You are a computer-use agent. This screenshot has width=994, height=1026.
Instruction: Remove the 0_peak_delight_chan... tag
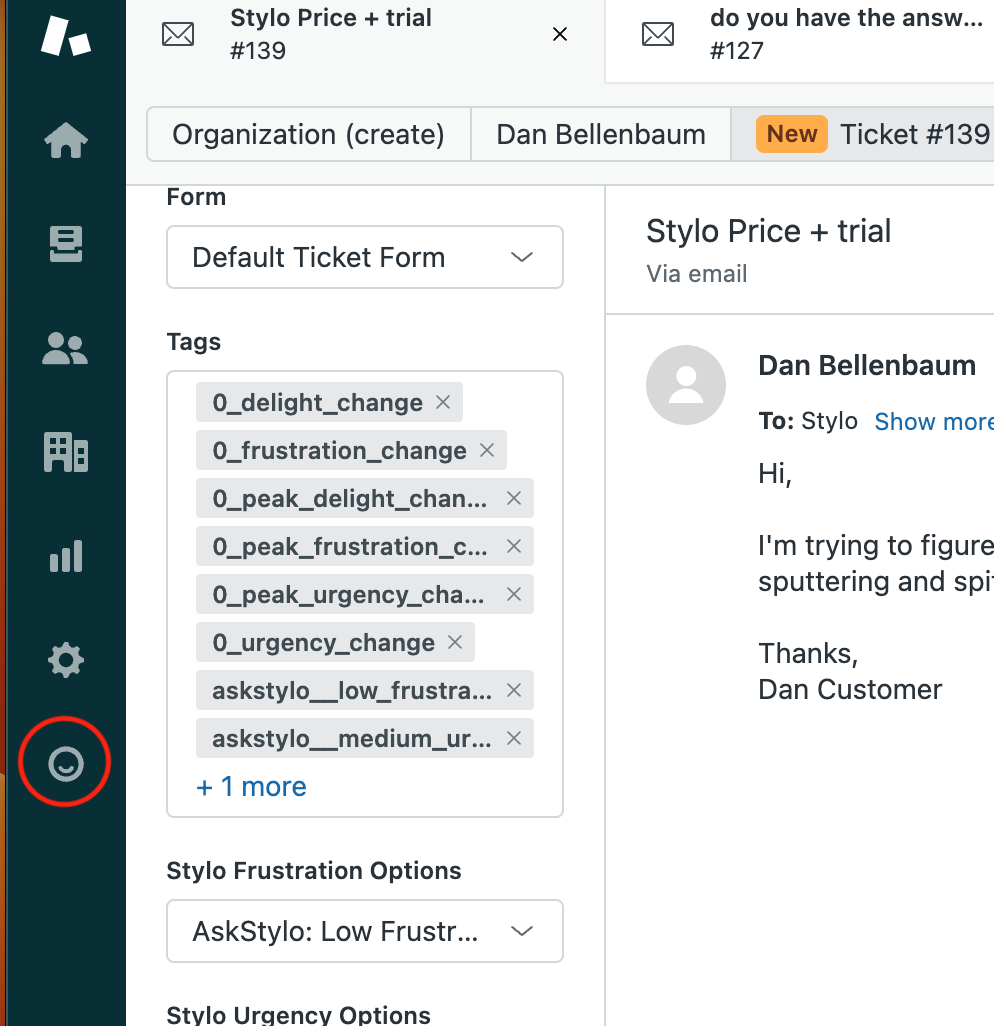point(514,498)
